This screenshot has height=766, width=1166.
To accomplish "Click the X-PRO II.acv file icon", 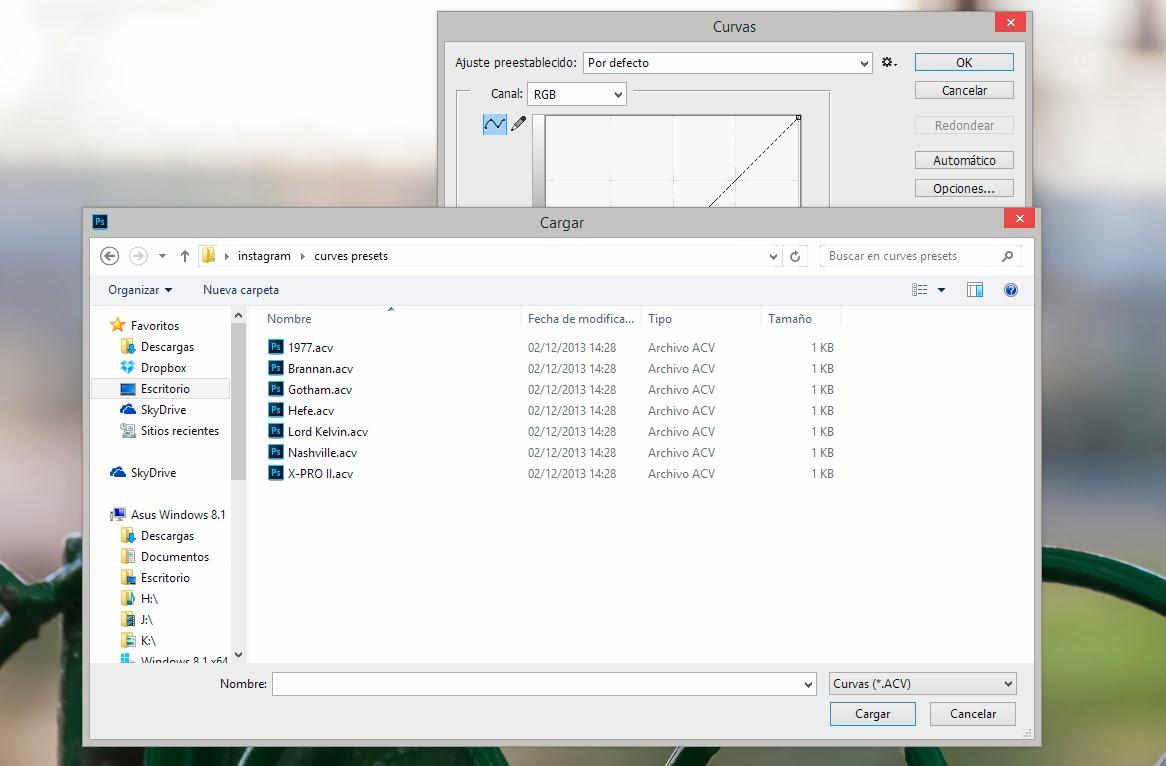I will pyautogui.click(x=276, y=473).
